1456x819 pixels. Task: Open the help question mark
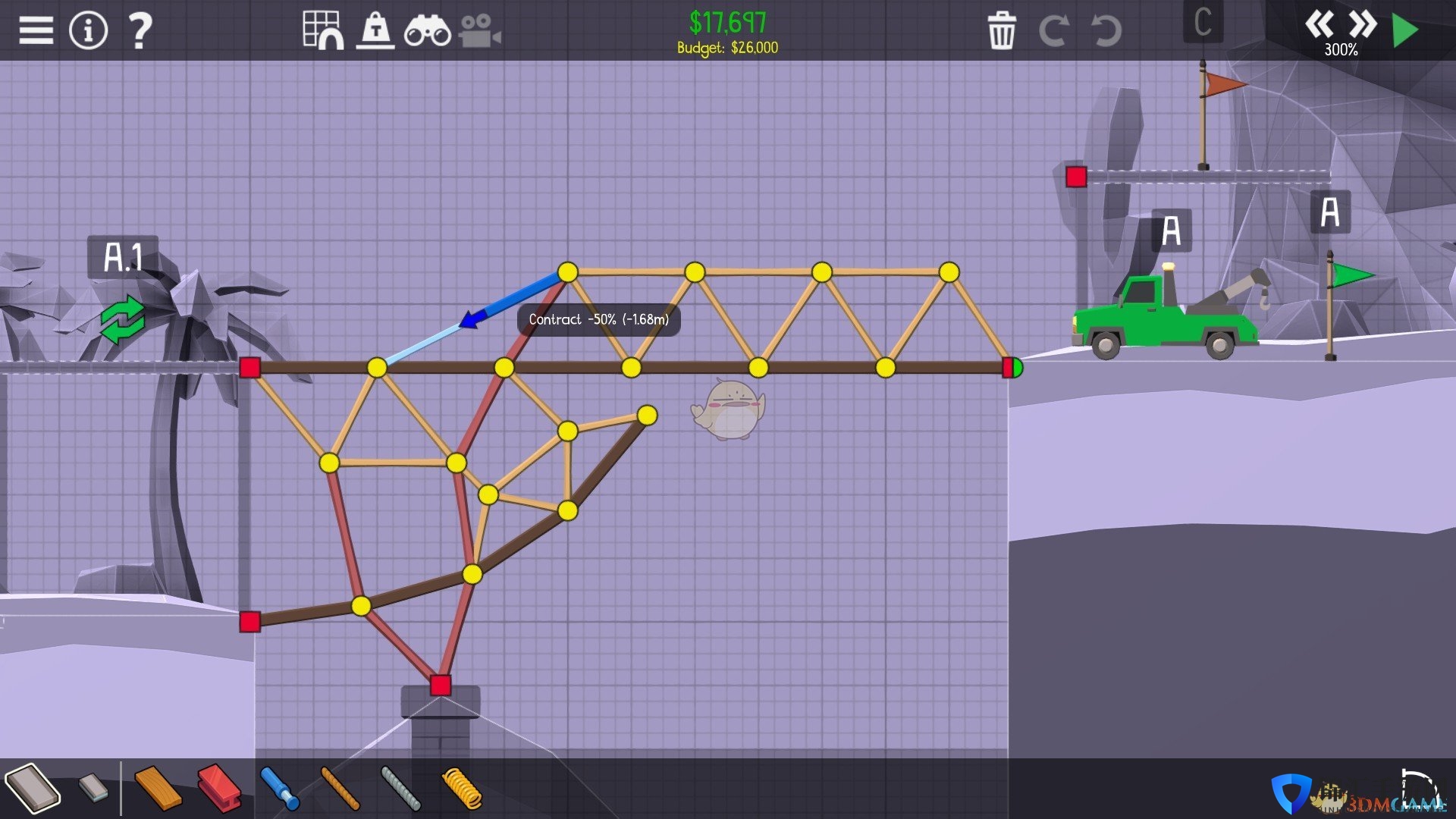tap(140, 31)
